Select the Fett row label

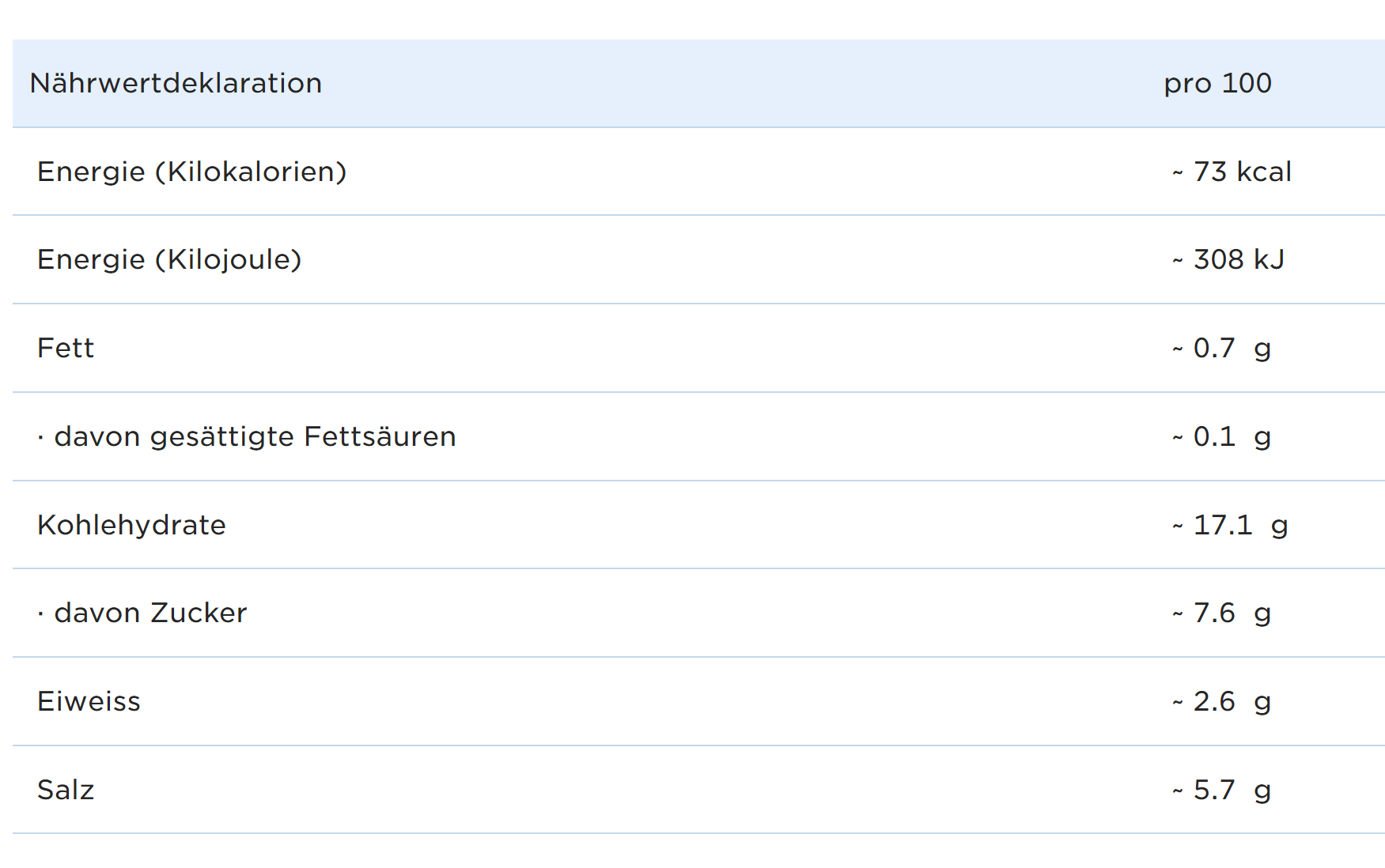[66, 348]
